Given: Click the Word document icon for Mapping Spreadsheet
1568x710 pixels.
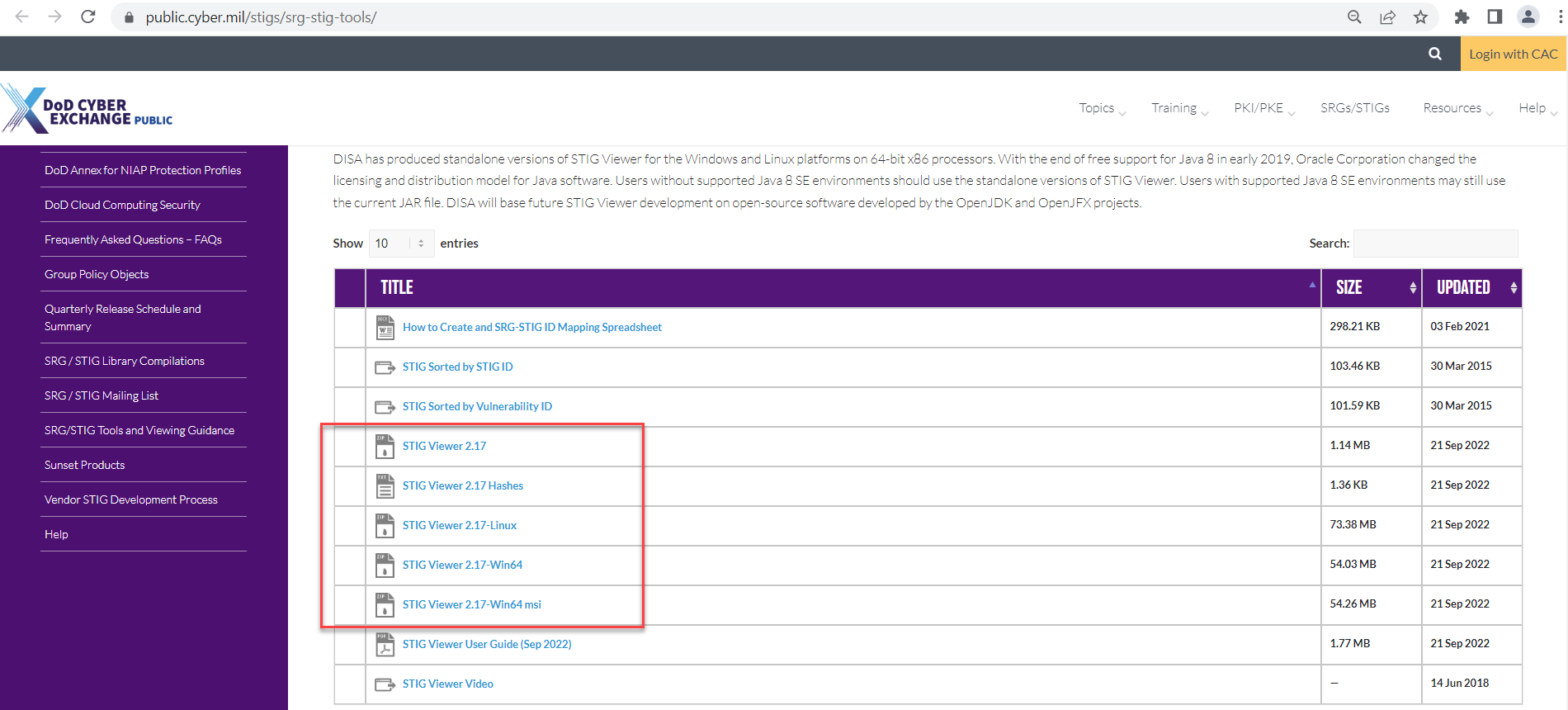Looking at the screenshot, I should tap(385, 327).
